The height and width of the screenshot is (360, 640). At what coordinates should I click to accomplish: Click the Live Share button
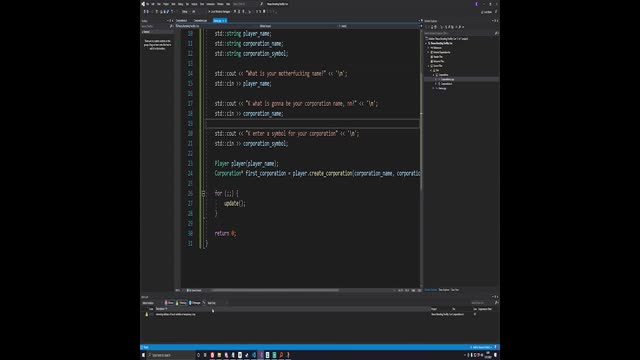(487, 12)
